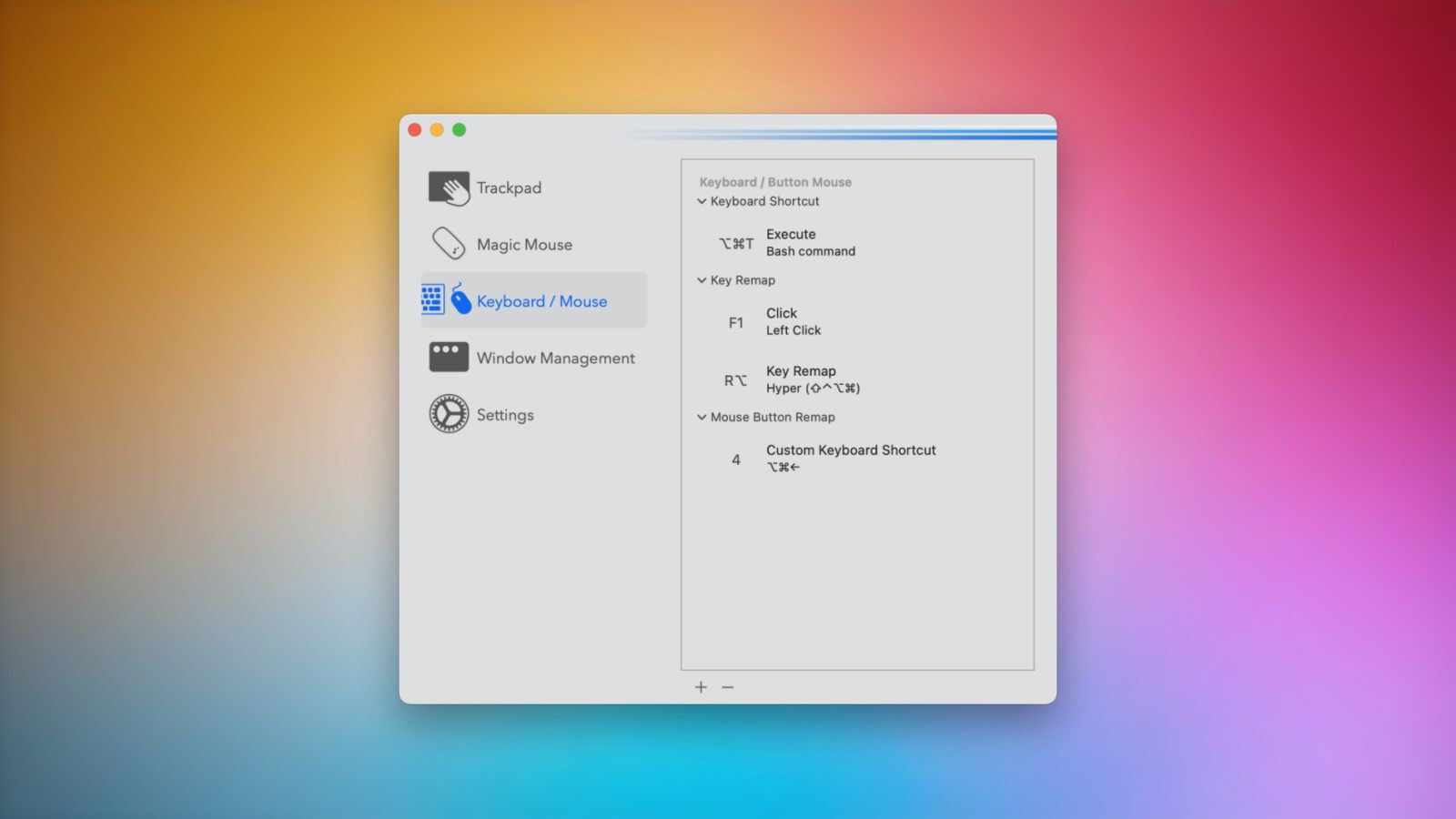Screen dimensions: 1456x819
Task: Click the F1 key label
Action: (736, 322)
